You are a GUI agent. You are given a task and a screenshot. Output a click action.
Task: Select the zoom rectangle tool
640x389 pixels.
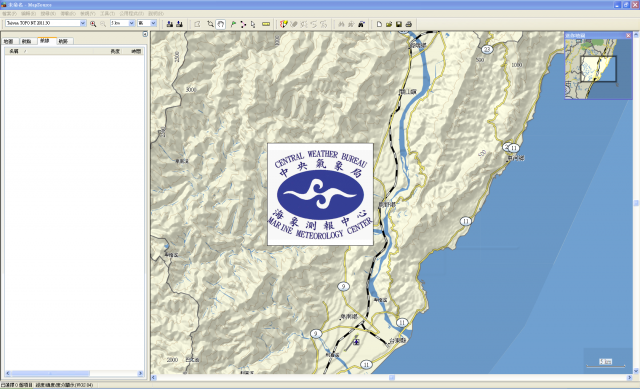coord(210,24)
